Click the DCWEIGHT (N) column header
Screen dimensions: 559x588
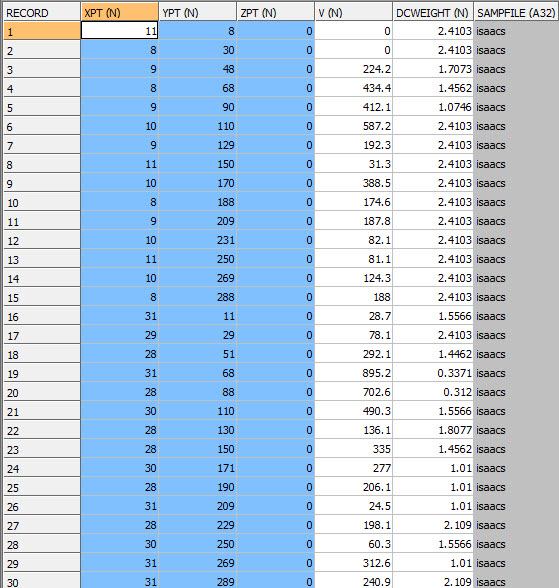click(x=433, y=13)
